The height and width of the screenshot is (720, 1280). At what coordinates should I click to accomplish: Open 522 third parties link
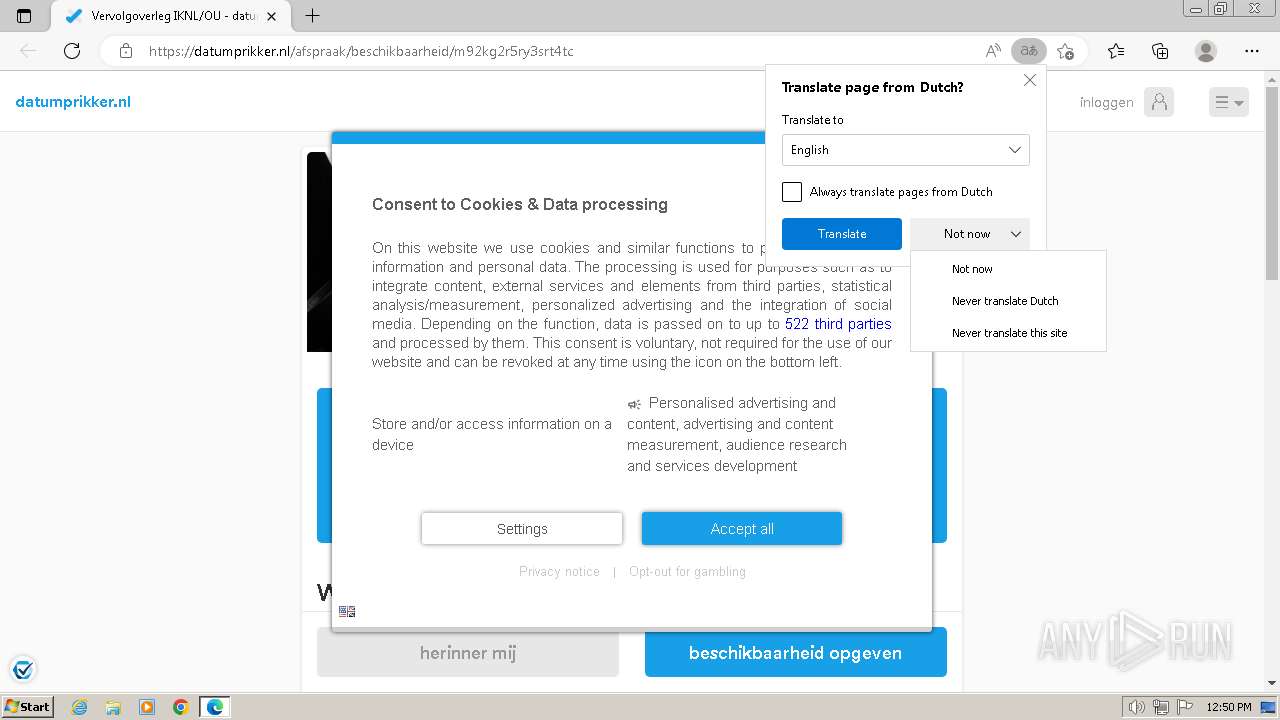click(838, 324)
